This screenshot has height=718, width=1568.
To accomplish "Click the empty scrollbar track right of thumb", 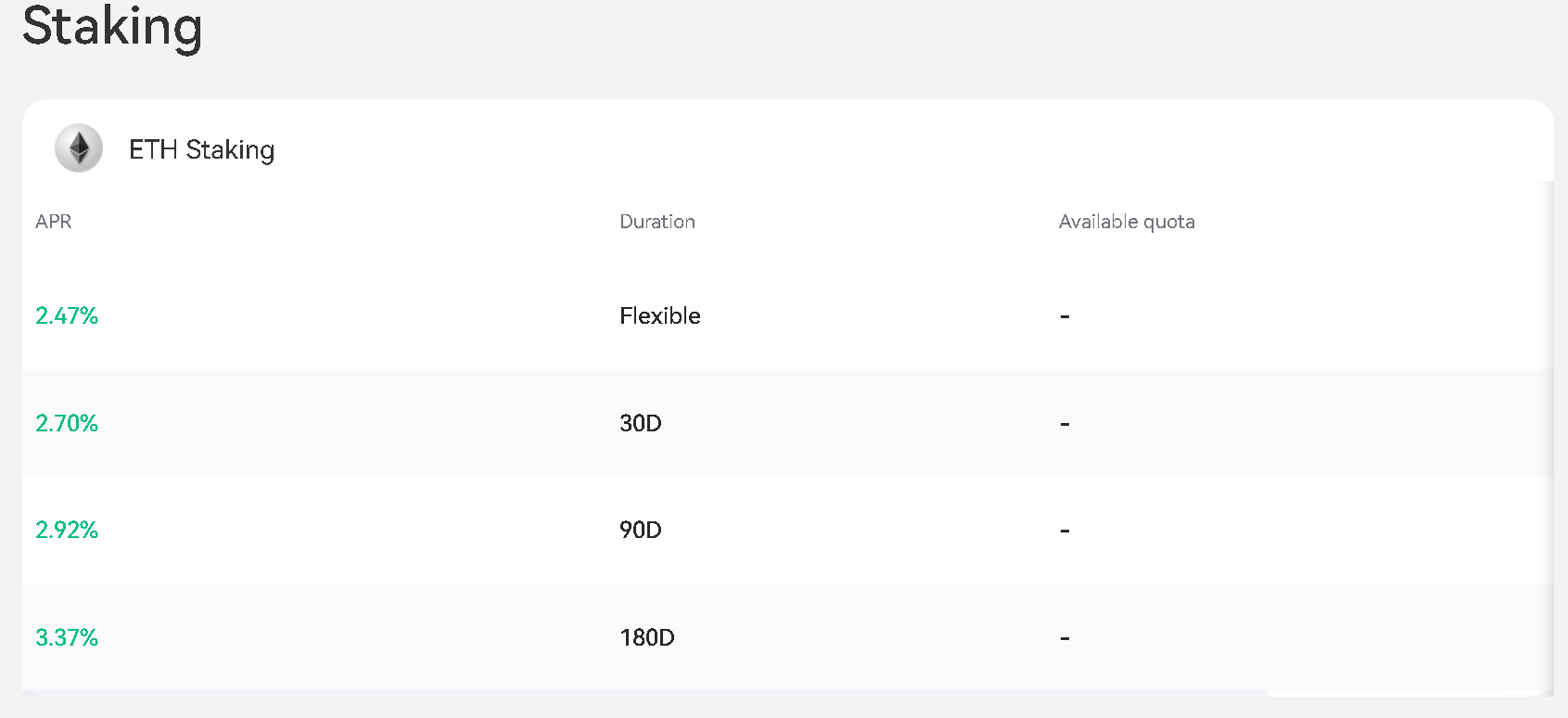I will point(1405,693).
